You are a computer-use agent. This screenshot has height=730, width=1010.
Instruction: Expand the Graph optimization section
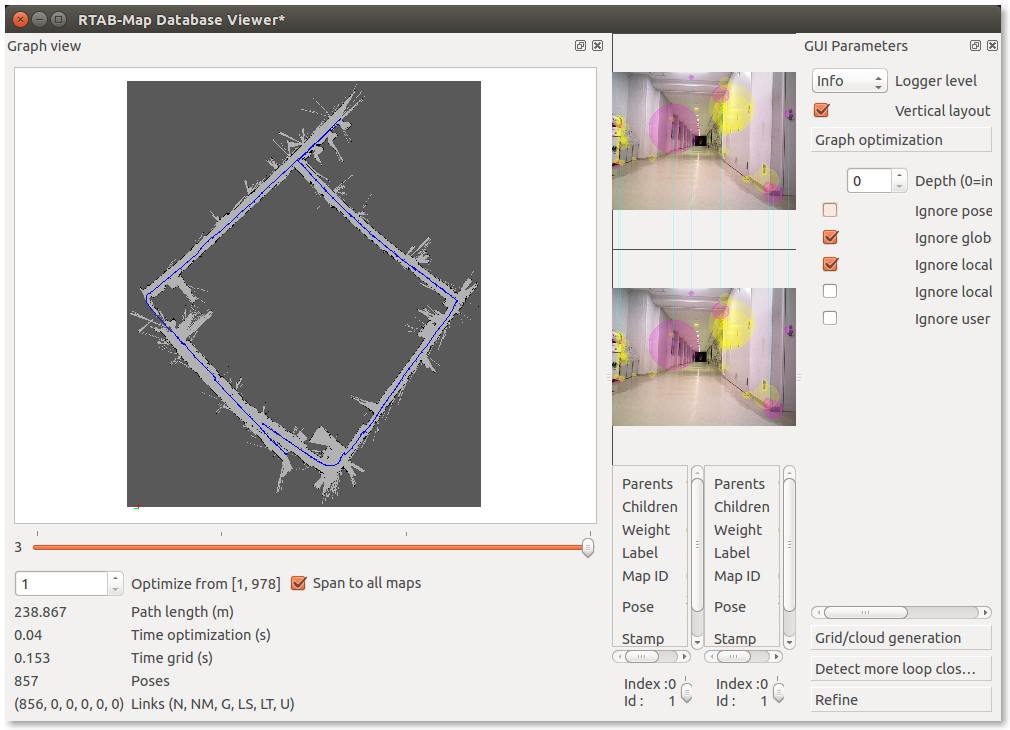click(x=900, y=140)
